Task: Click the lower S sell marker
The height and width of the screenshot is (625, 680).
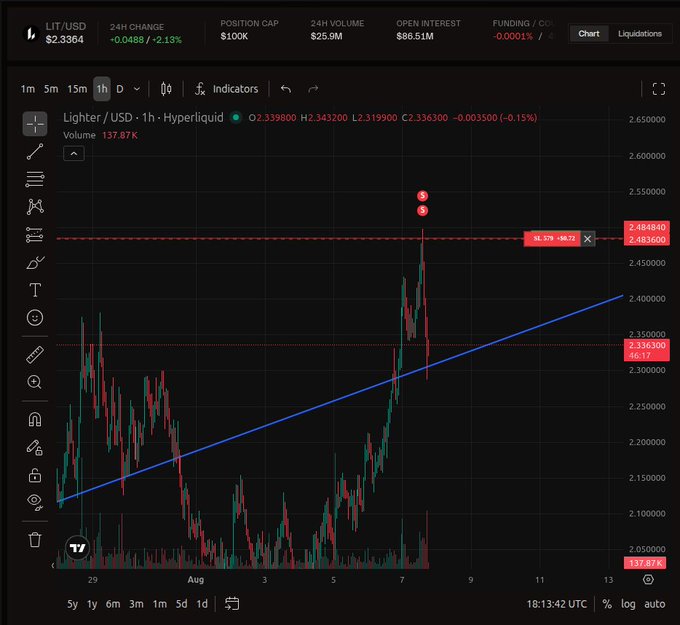Action: (422, 210)
